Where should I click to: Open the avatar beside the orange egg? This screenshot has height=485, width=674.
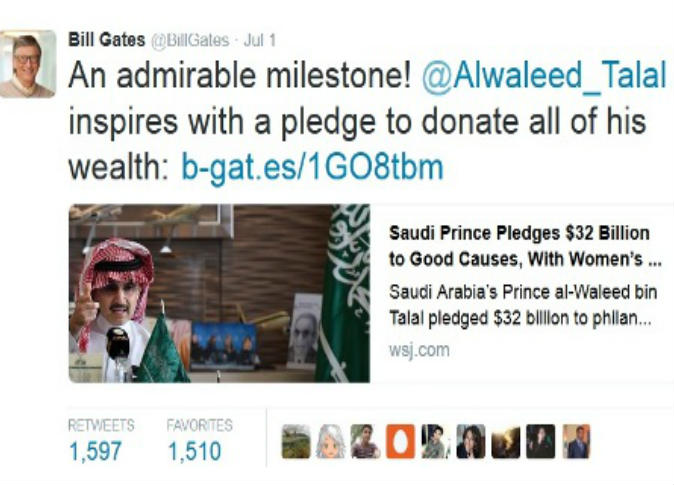(436, 441)
